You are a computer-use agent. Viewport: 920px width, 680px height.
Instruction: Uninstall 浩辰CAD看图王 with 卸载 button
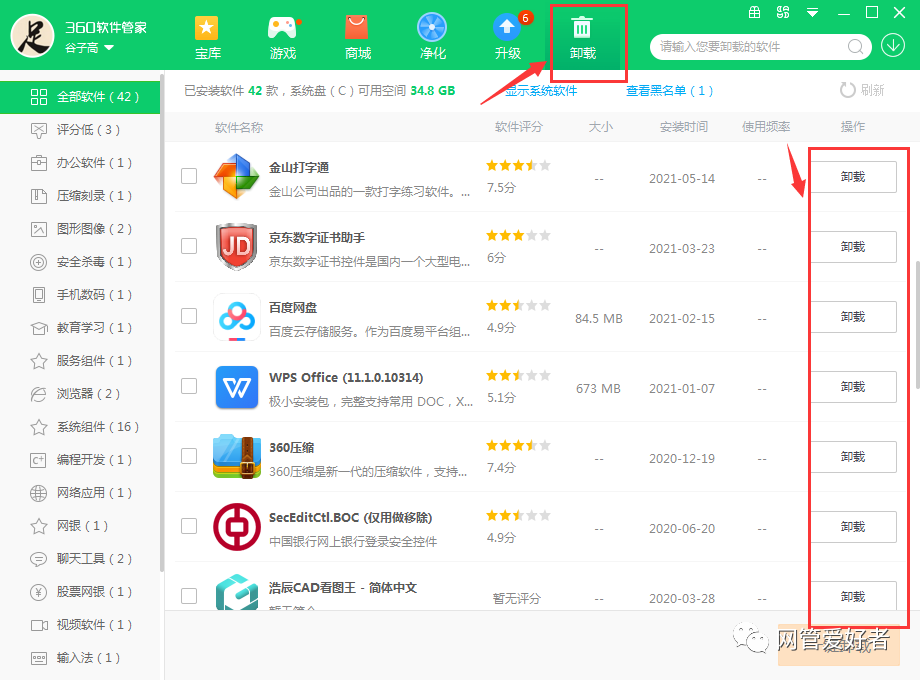click(853, 596)
